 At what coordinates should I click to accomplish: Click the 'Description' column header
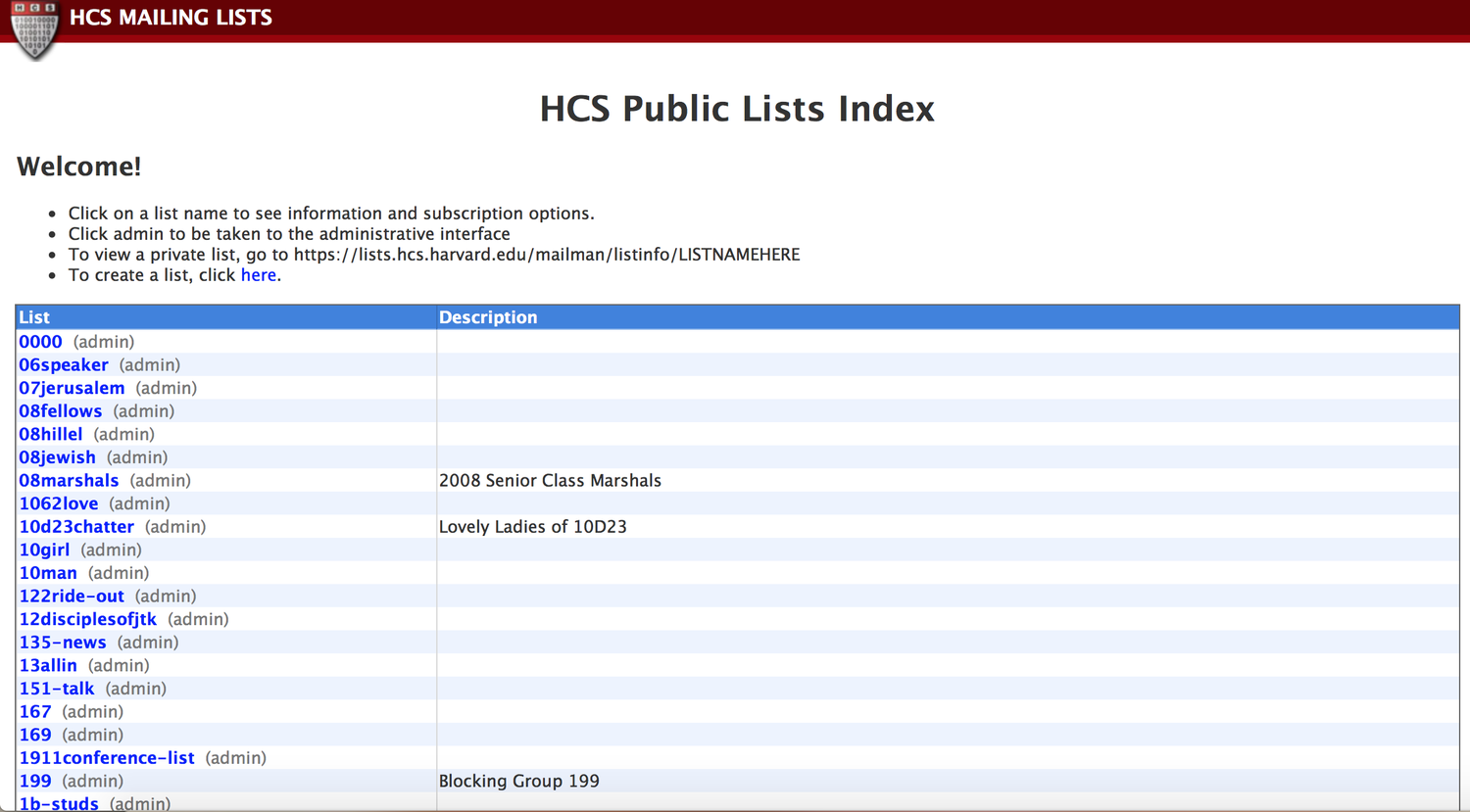click(x=488, y=317)
